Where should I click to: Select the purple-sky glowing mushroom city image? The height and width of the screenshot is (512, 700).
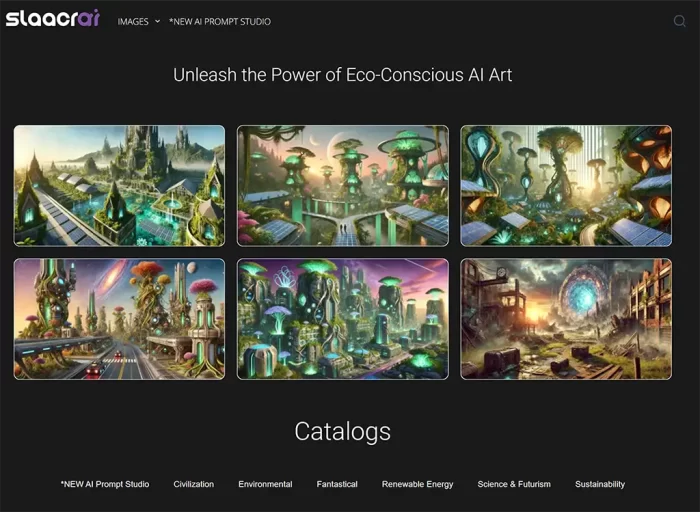pyautogui.click(x=342, y=319)
